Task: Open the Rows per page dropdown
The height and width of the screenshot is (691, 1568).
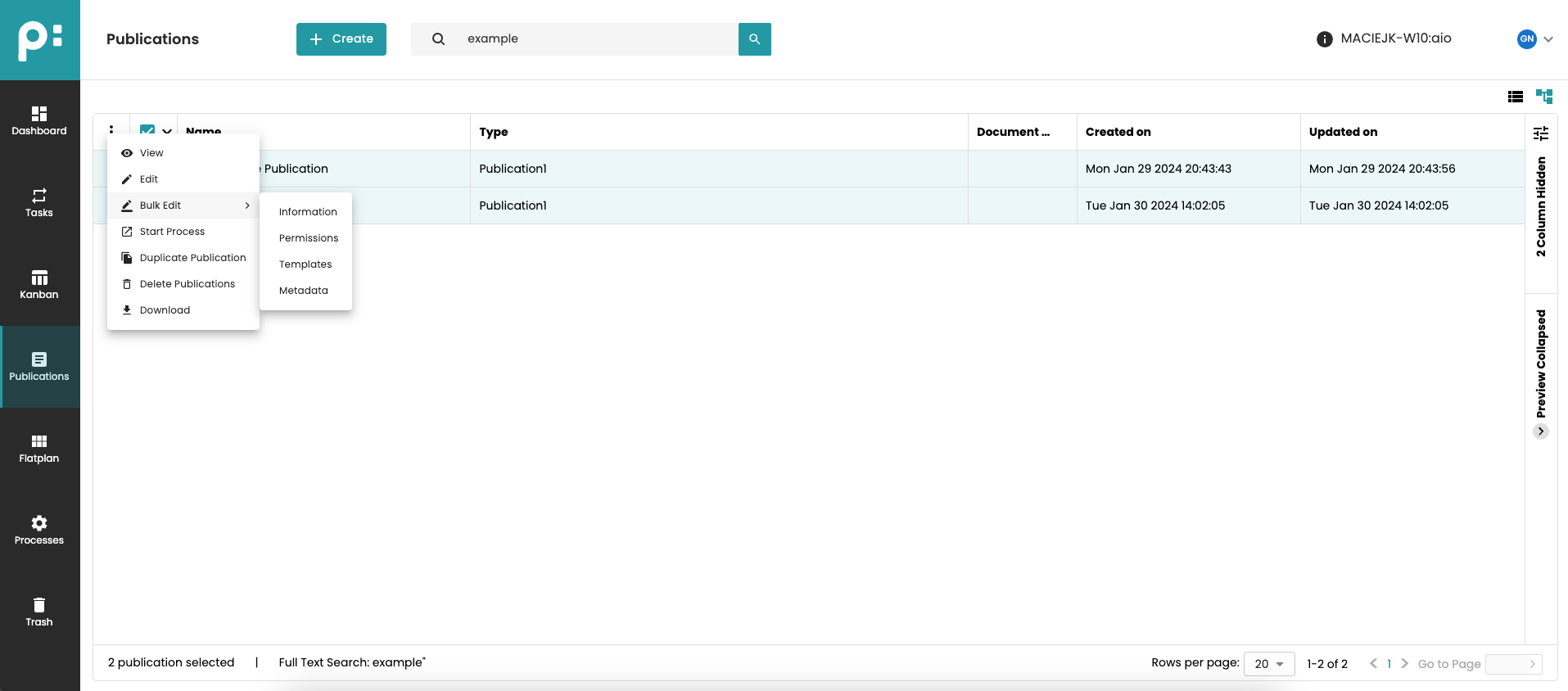Action: (x=1268, y=664)
